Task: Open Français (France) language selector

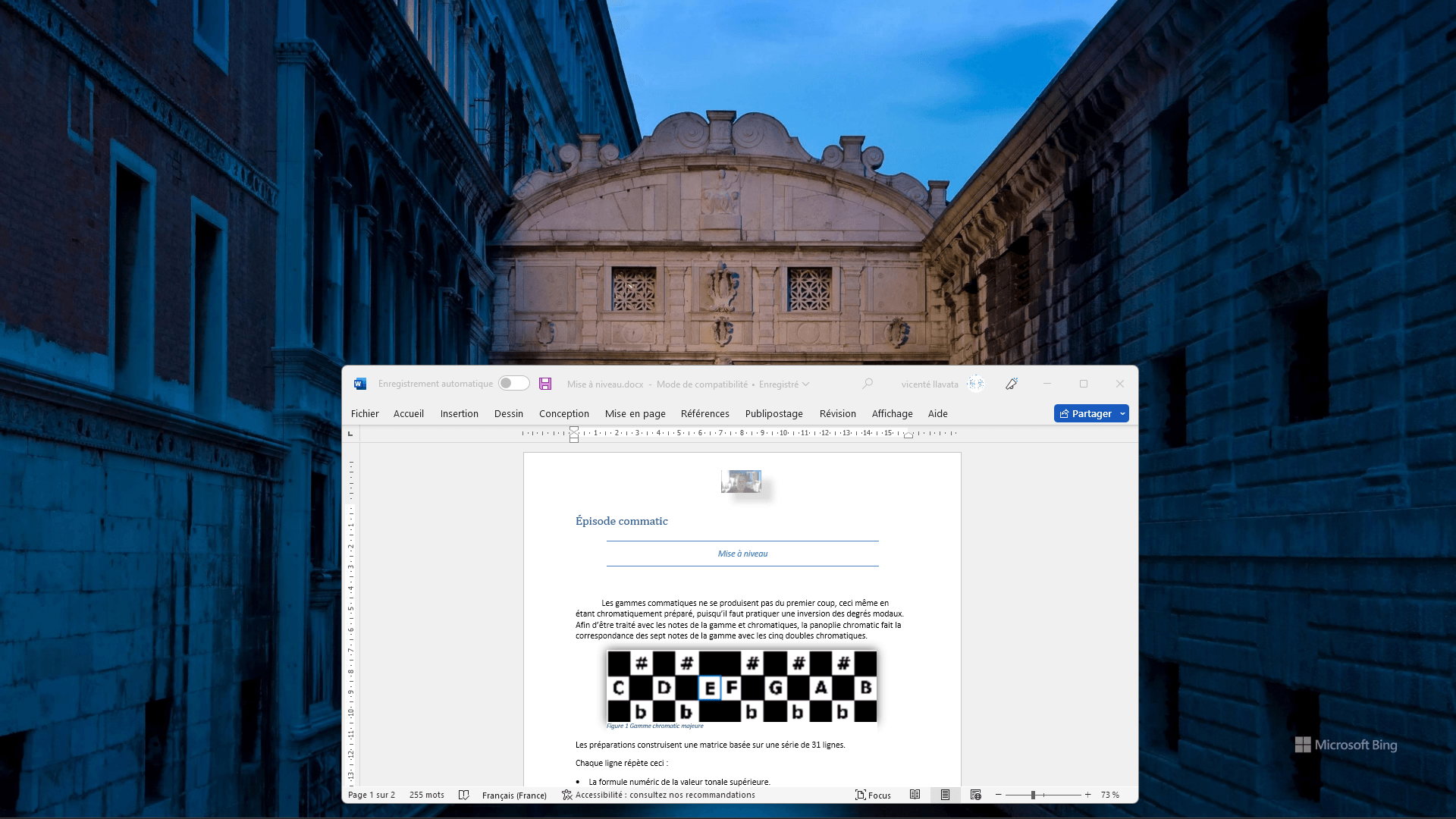Action: tap(514, 795)
